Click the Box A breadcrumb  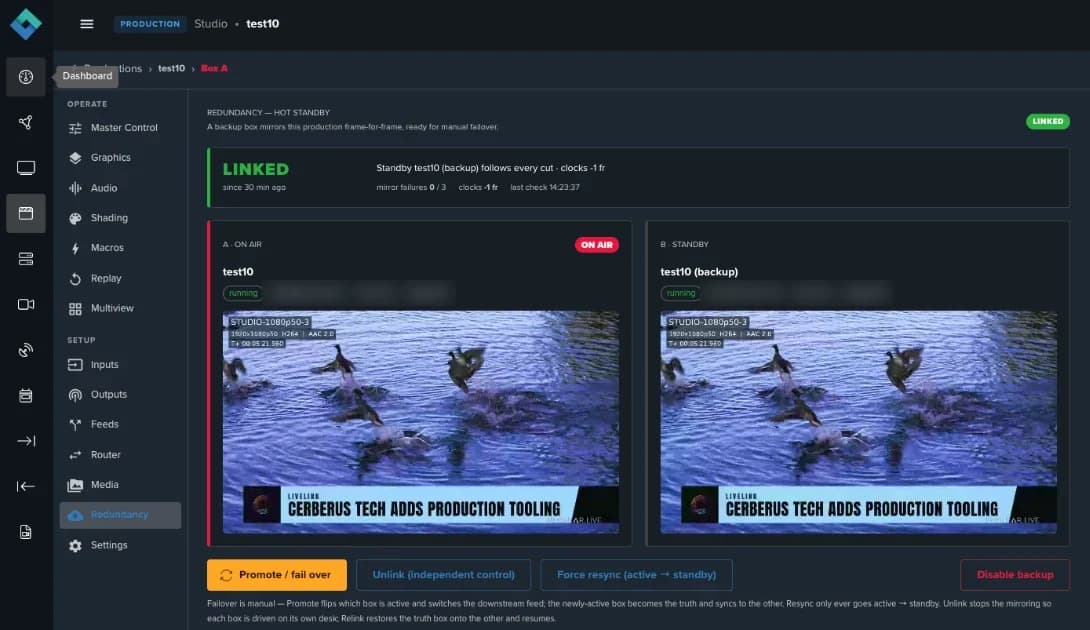coord(214,68)
